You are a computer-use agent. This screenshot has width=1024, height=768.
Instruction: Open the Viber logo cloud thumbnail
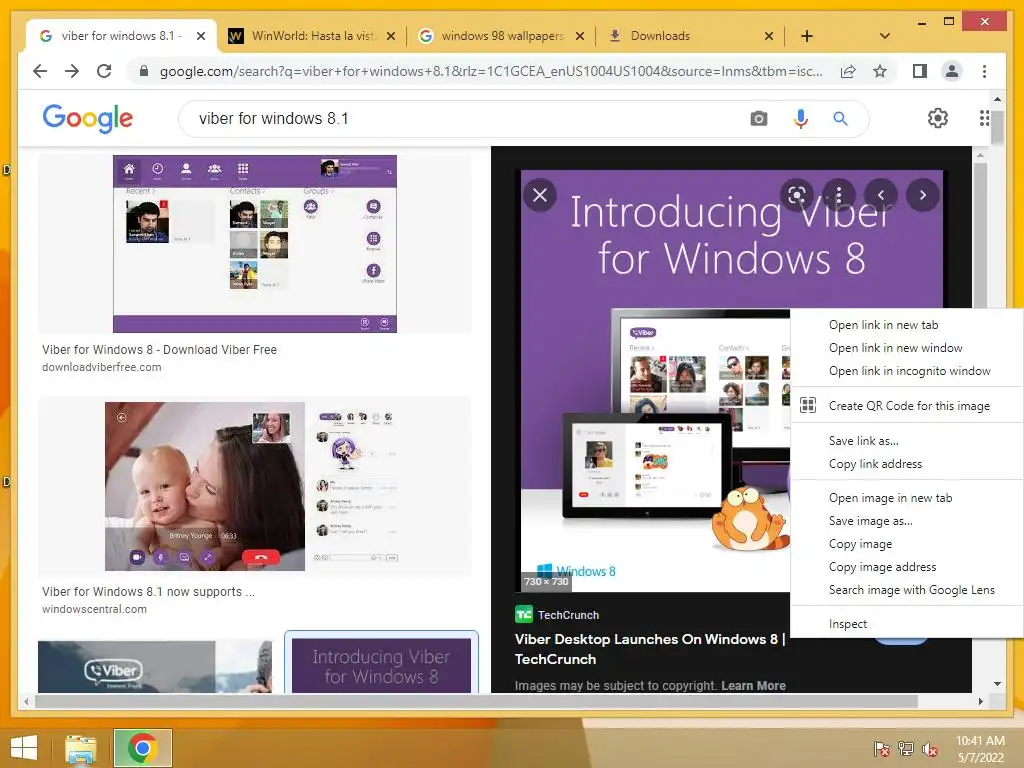coord(155,666)
